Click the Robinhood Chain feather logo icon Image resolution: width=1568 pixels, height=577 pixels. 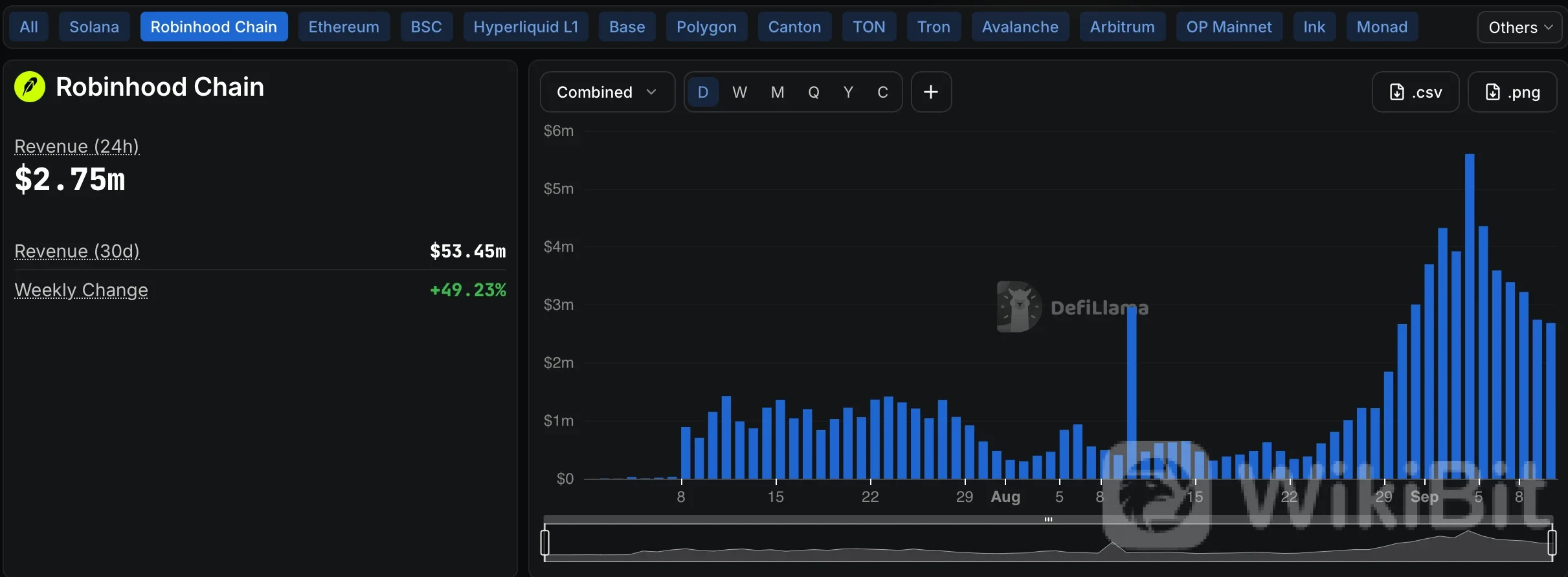tap(30, 87)
